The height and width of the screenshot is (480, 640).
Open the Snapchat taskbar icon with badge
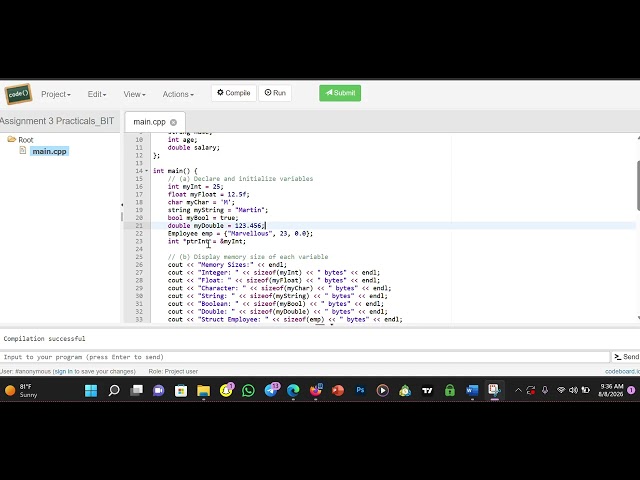(x=227, y=390)
